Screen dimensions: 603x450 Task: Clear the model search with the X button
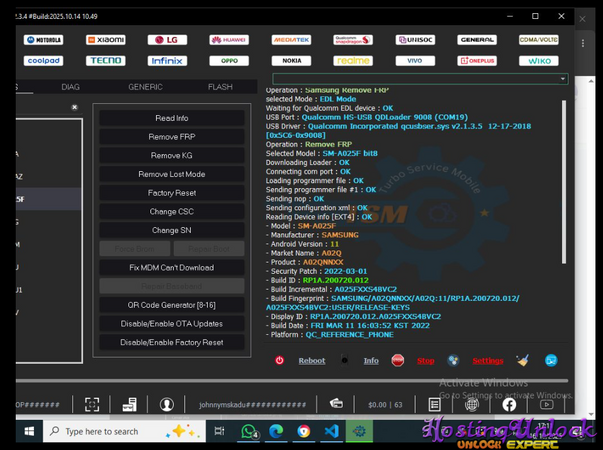coord(75,107)
